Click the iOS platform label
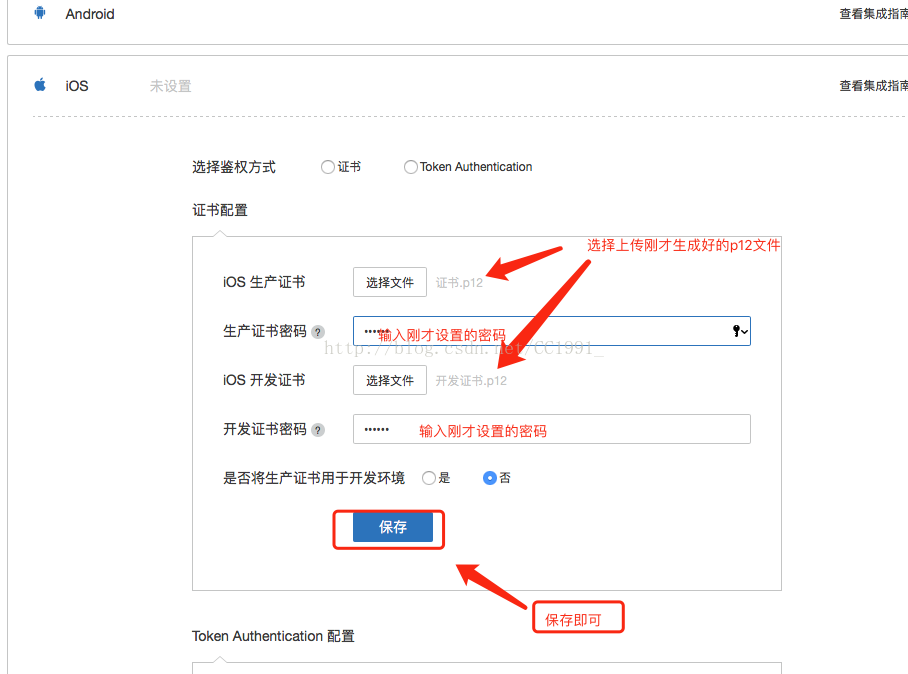Screen dimensions: 908x674 tap(76, 86)
